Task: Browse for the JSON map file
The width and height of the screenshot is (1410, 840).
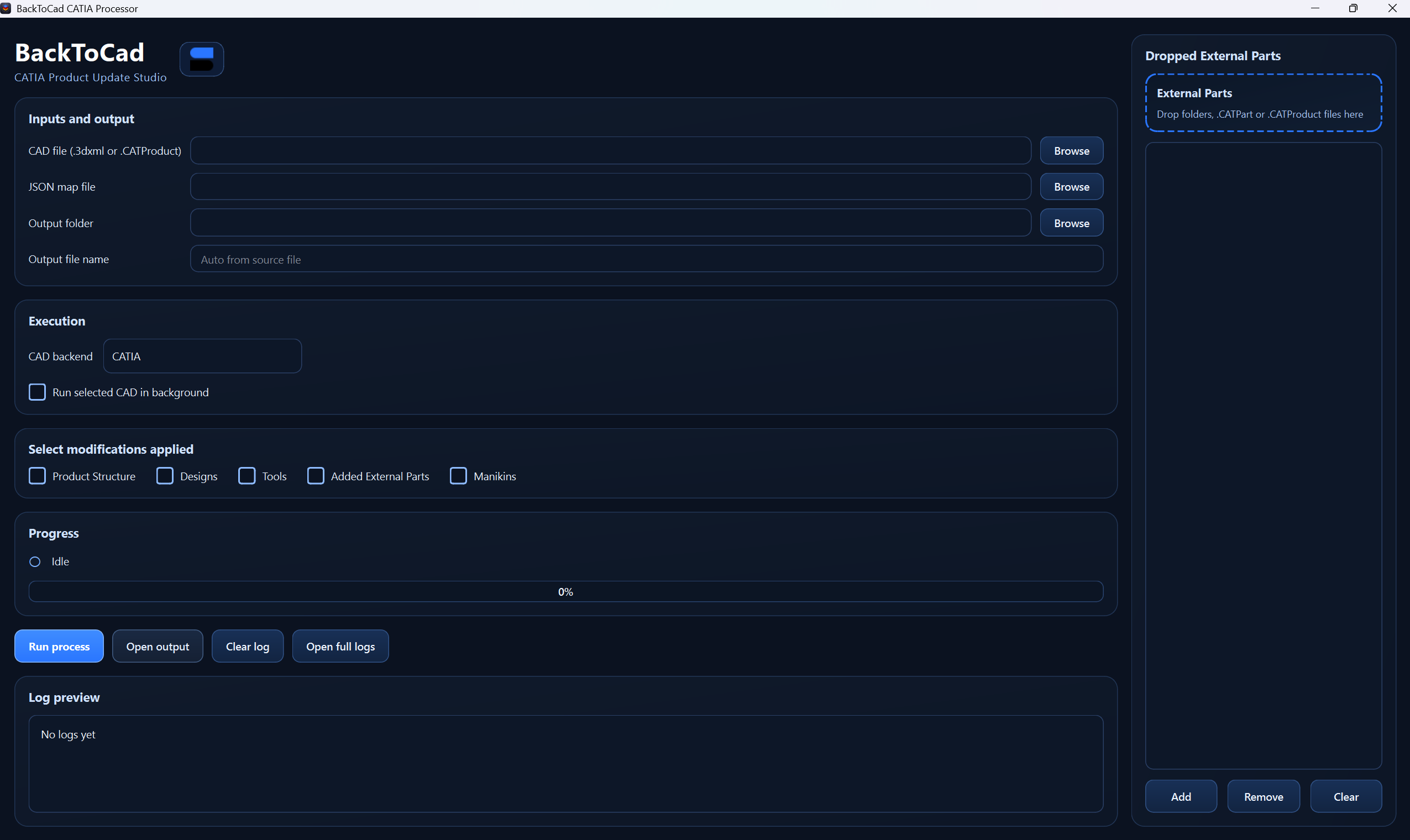Action: coord(1071,187)
